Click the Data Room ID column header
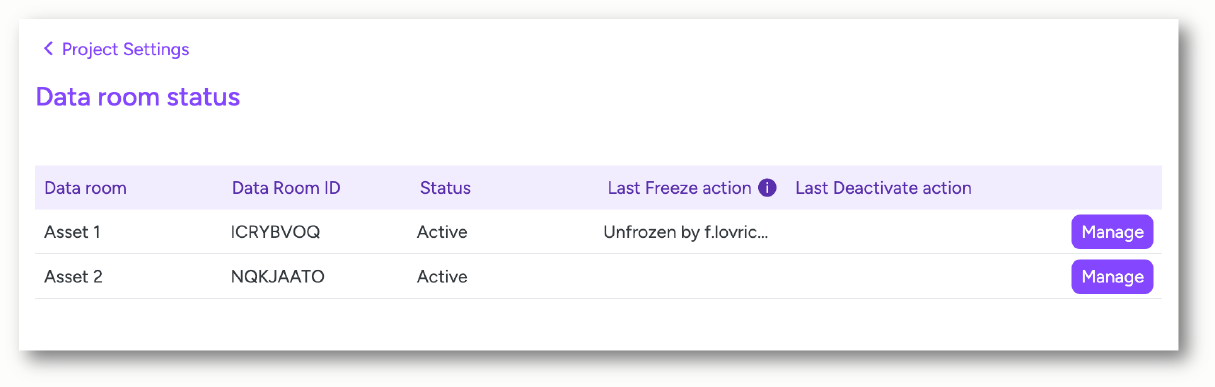Viewport: 1215px width, 387px height. pos(286,188)
